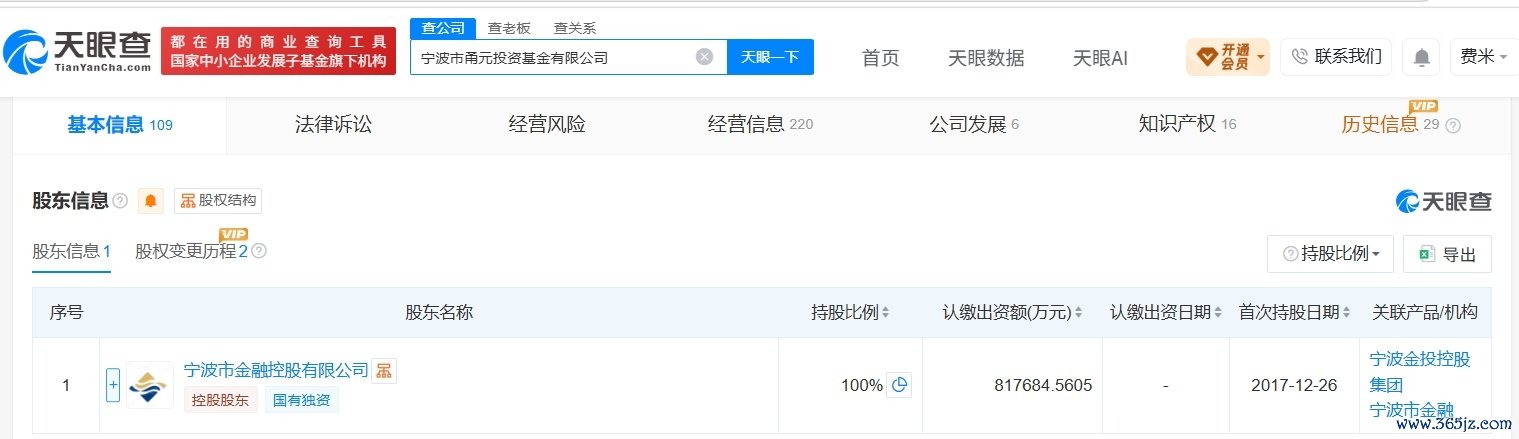Image resolution: width=1519 pixels, height=439 pixels.
Task: Expand shareholder row 1 with the plus button
Action: pos(113,385)
